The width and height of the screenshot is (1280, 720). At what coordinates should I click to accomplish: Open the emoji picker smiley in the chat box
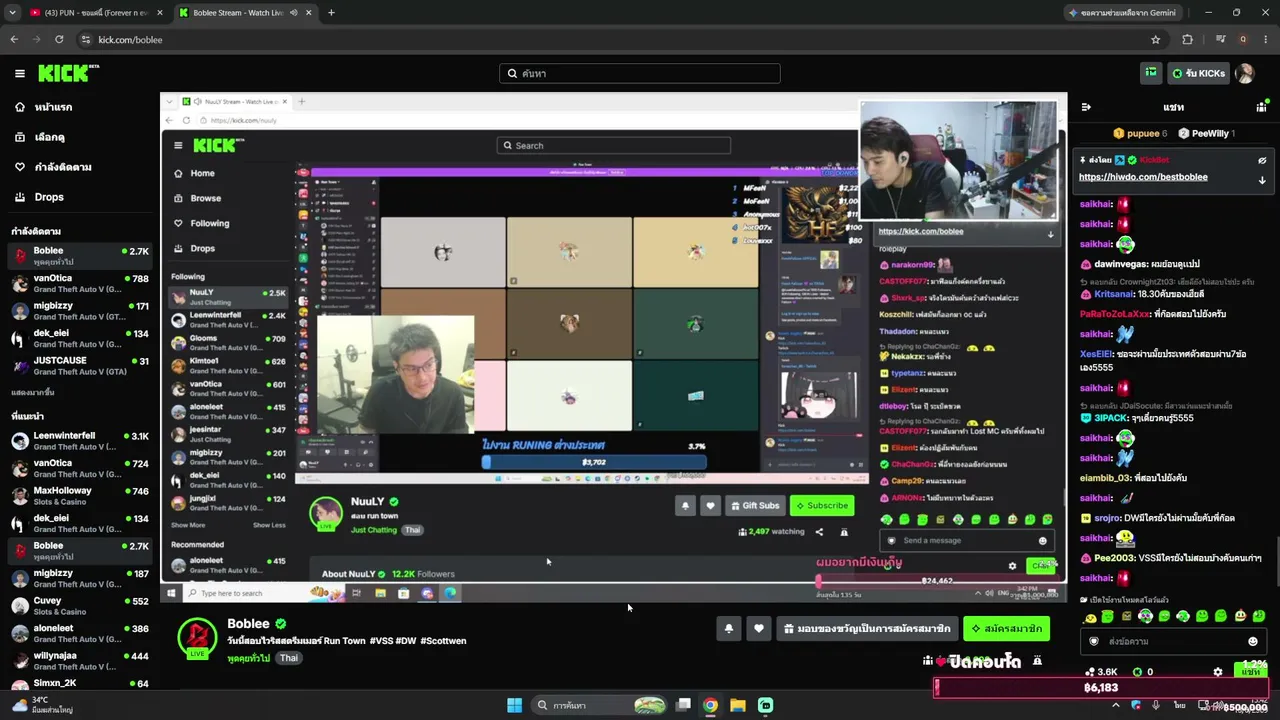click(1253, 641)
